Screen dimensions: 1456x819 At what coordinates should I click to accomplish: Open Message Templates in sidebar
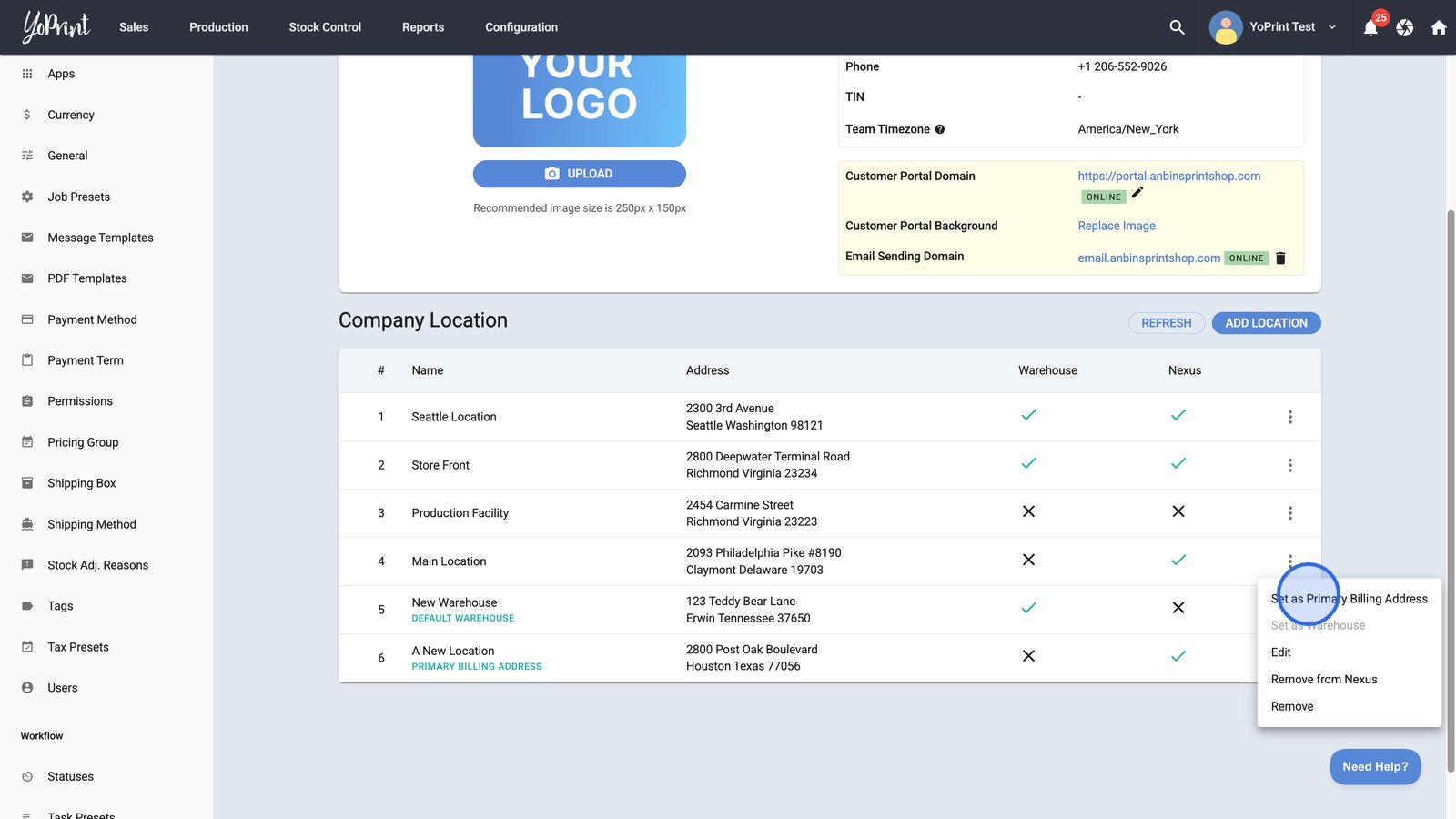point(100,238)
